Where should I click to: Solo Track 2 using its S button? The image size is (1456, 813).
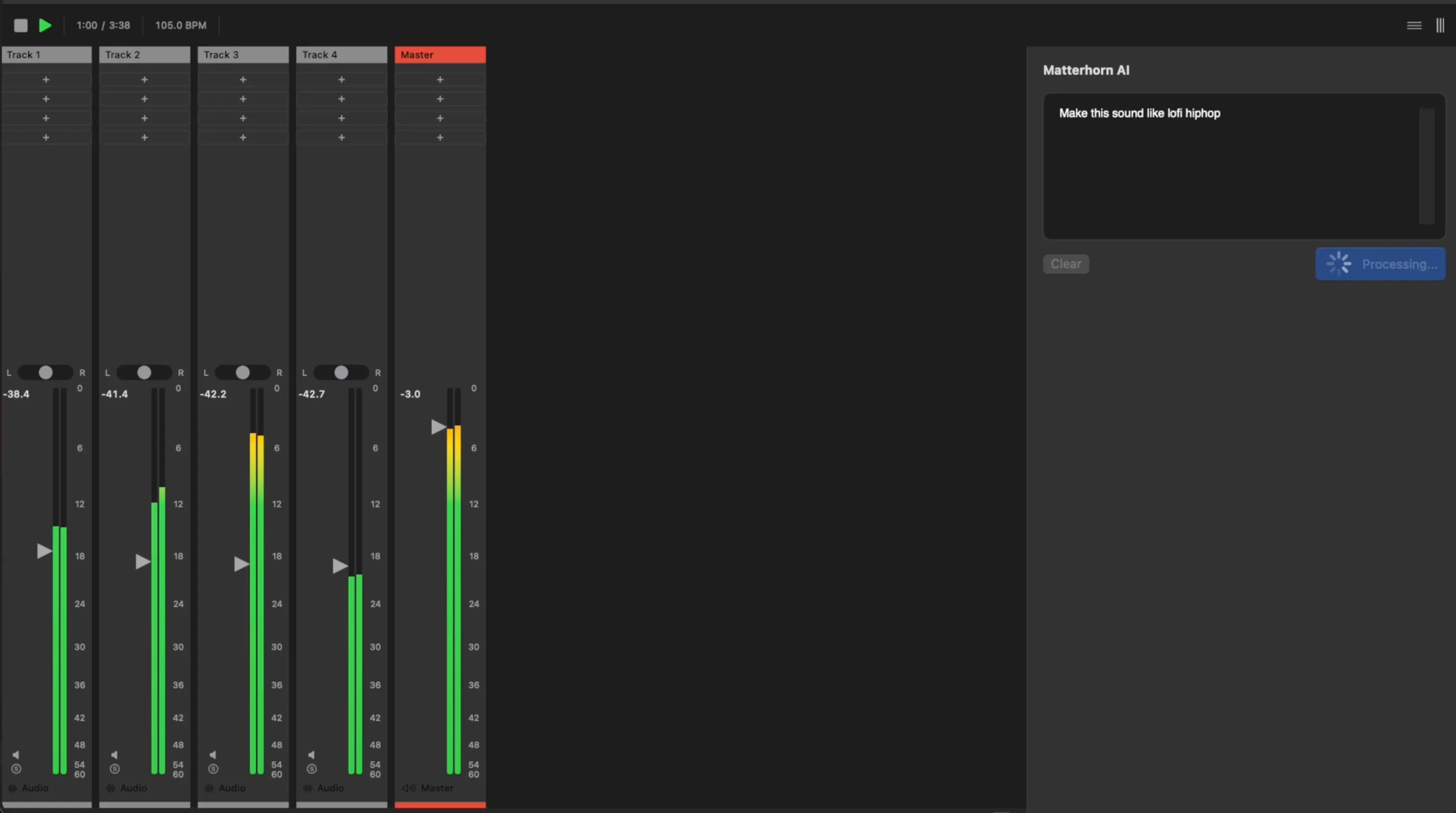115,769
